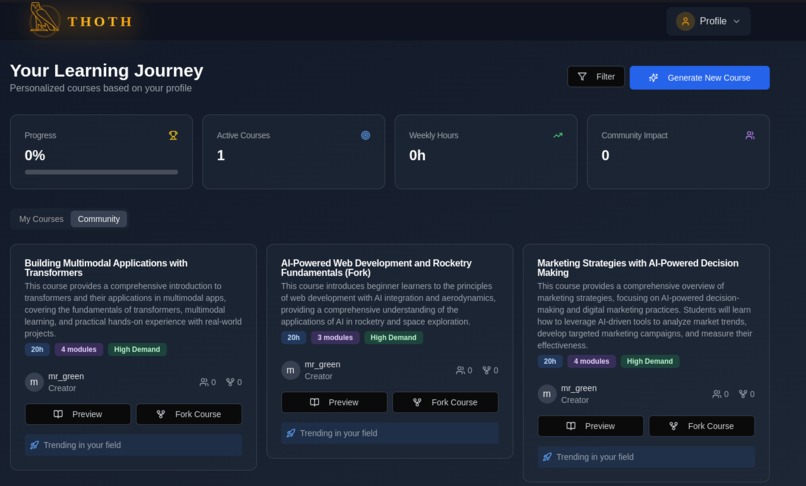The image size is (806, 486).
Task: Click 'Trending in your field' text on Rocketry card
Action: point(338,433)
